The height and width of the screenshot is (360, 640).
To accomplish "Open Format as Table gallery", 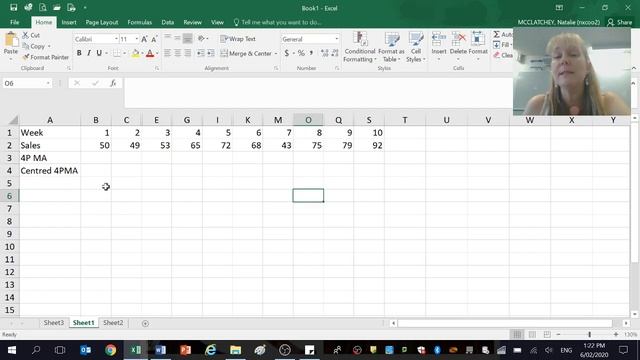I will point(391,47).
